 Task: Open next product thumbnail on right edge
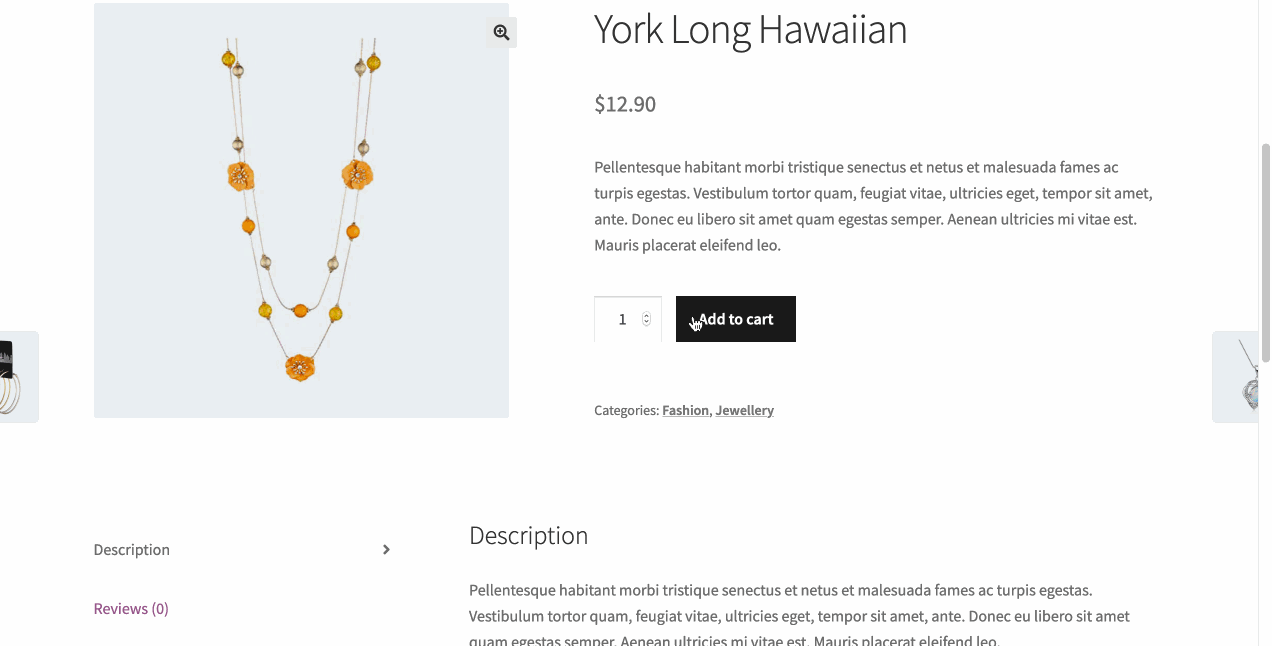[1236, 376]
